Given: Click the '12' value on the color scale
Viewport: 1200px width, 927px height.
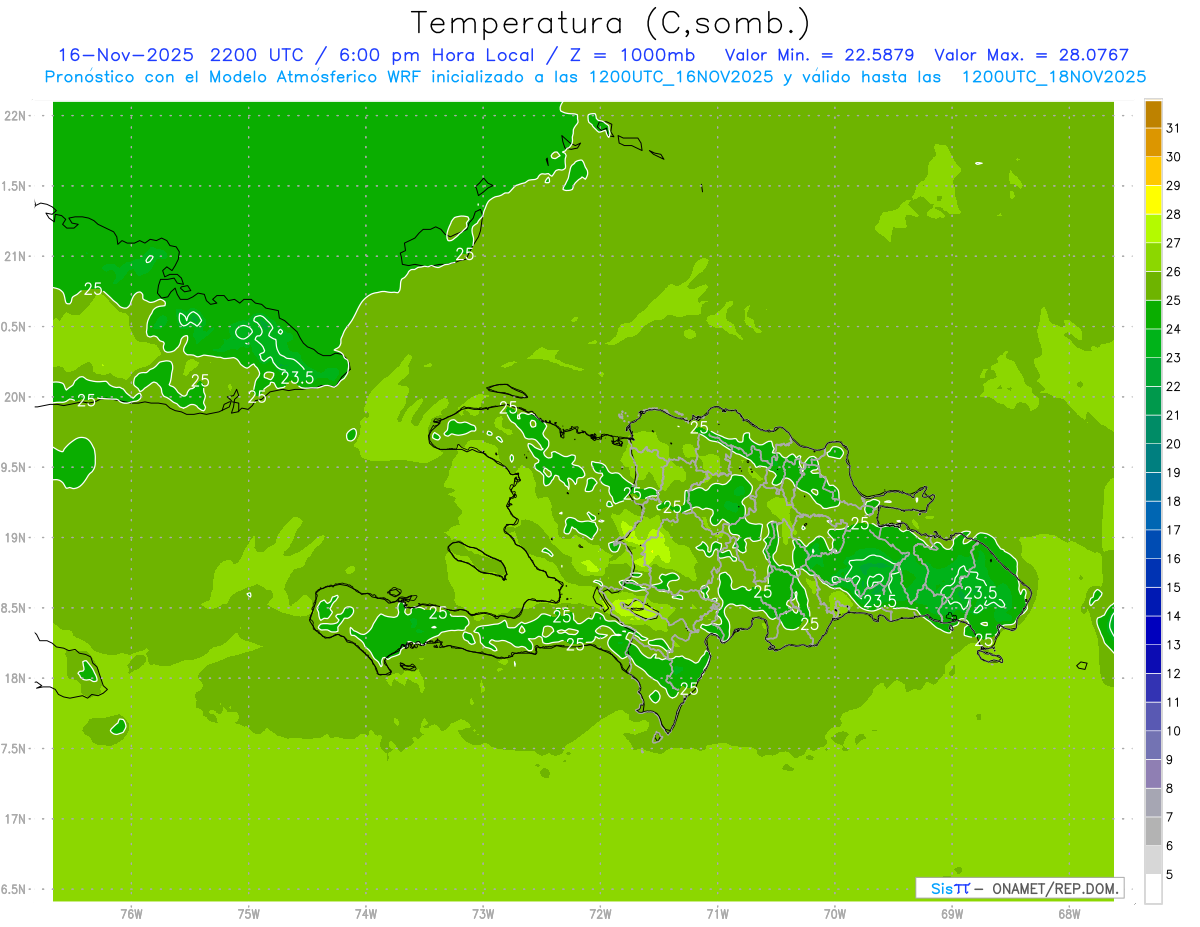Looking at the screenshot, I should click(1174, 673).
